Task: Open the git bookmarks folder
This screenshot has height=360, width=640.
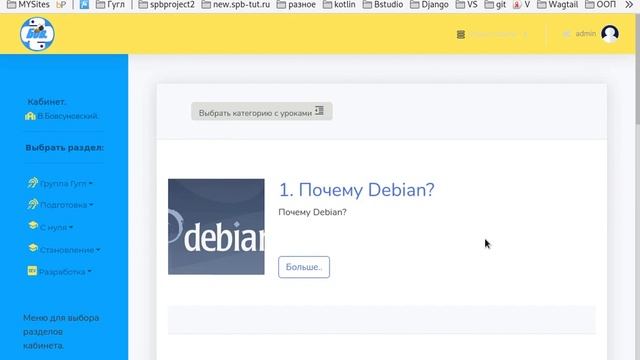Action: pos(495,5)
